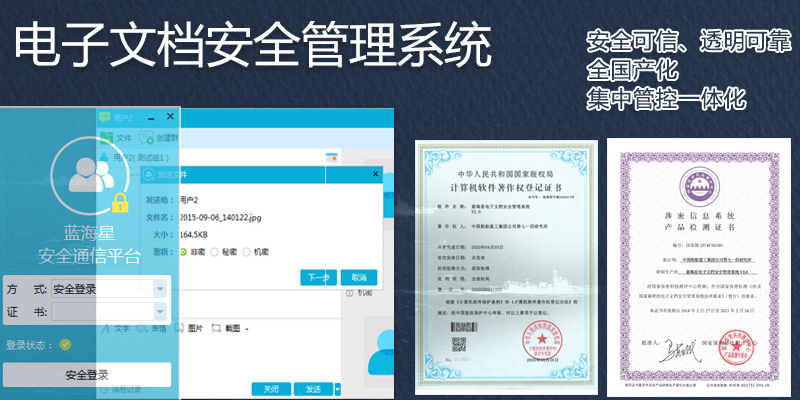Expand the 证书 certificate dropdown

[x=160, y=311]
